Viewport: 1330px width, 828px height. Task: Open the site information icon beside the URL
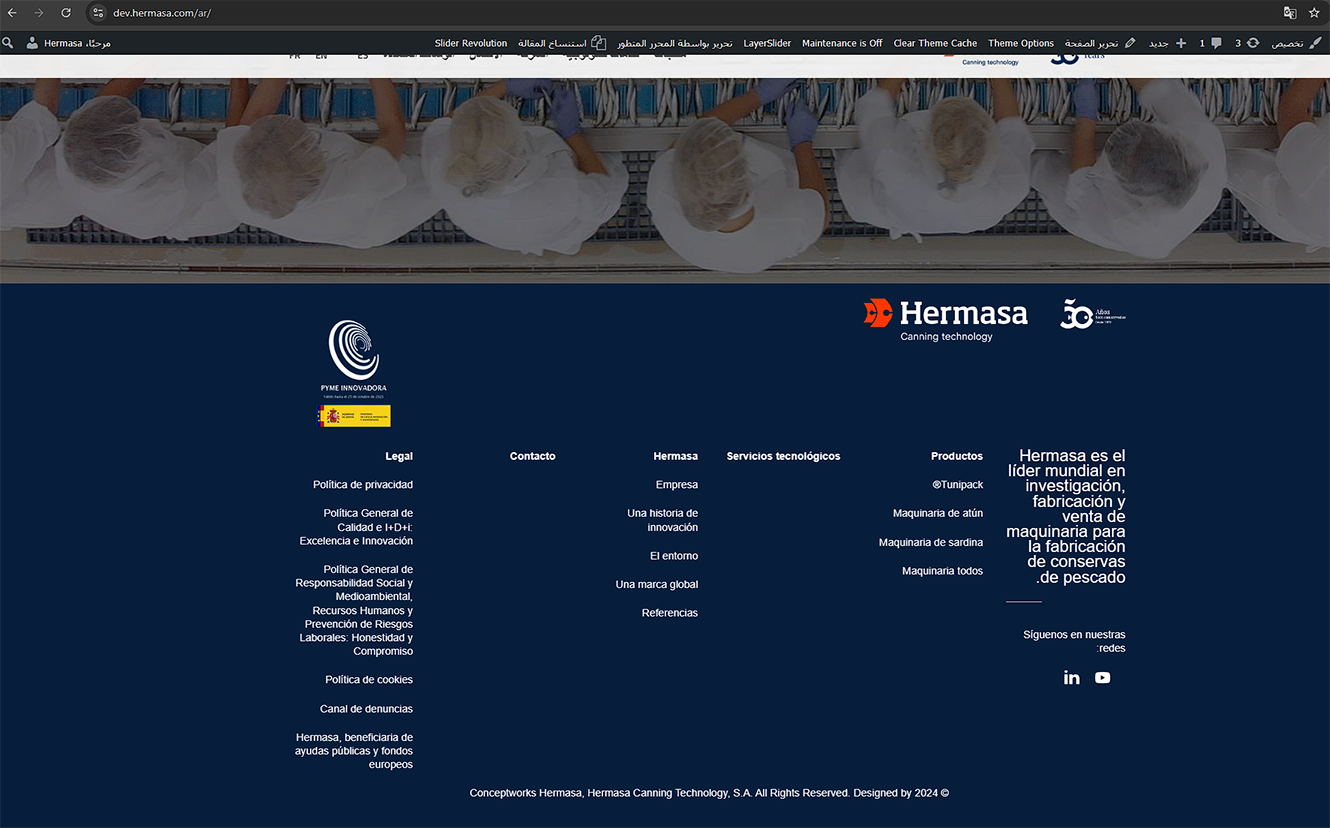pos(98,13)
